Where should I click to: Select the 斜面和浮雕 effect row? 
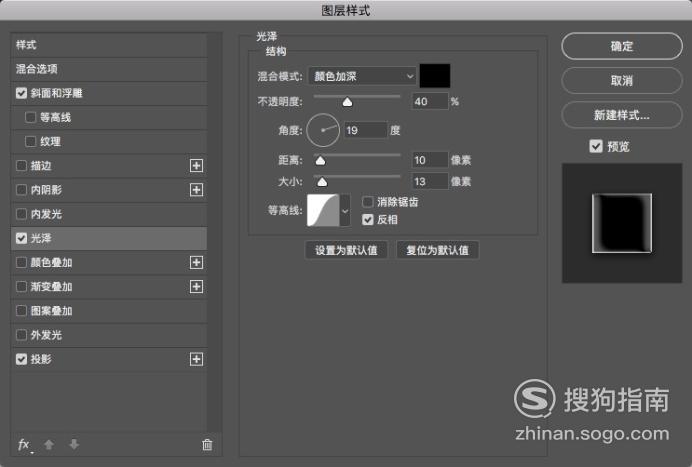pyautogui.click(x=109, y=93)
